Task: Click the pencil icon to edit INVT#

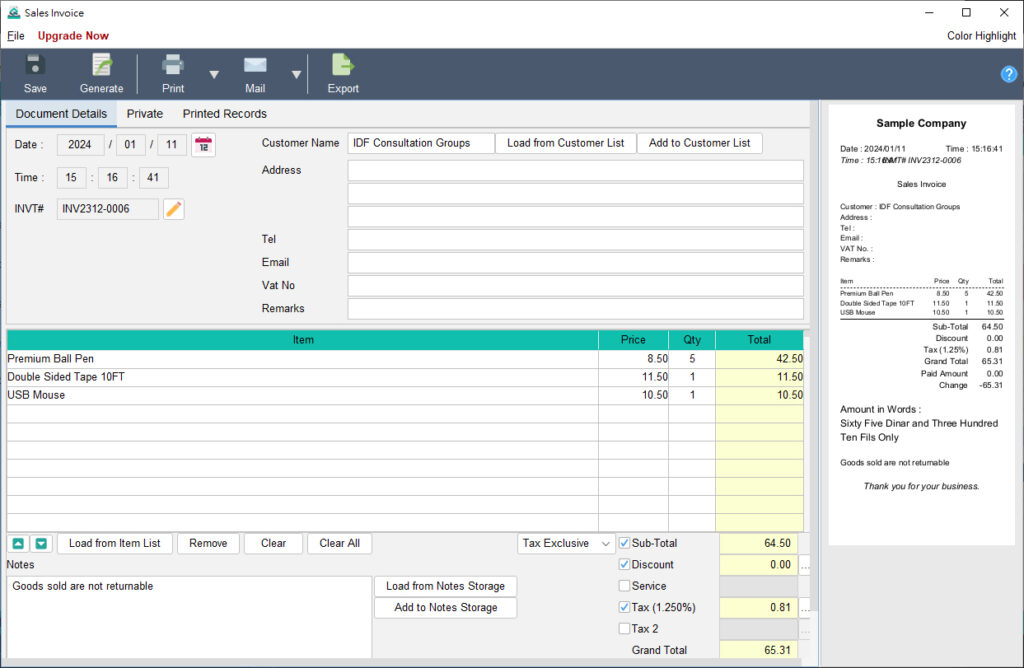Action: 174,209
